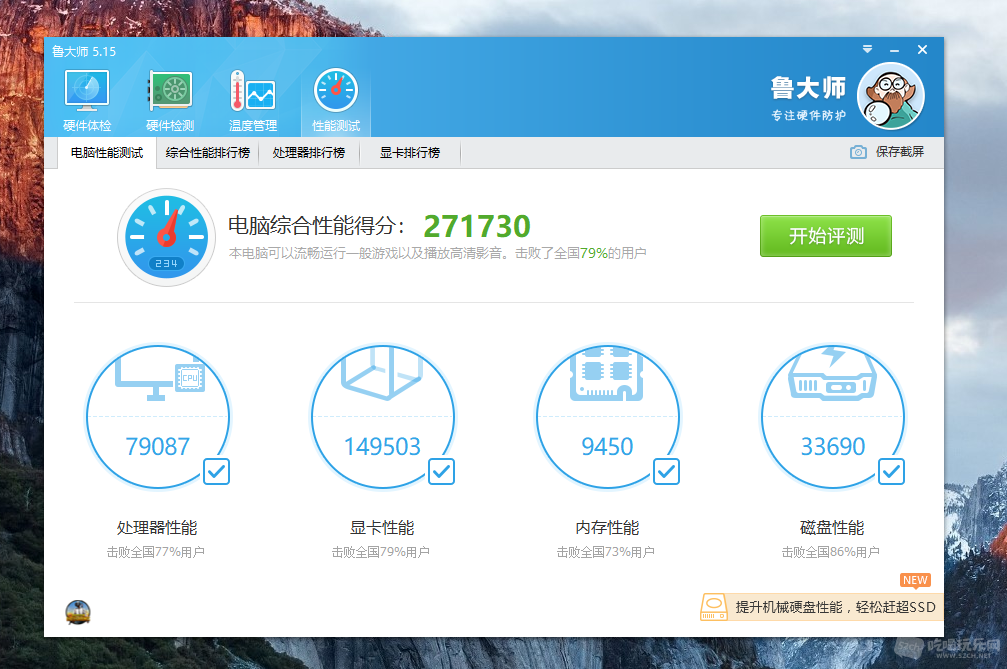Click the memory chip icon
The width and height of the screenshot is (1007, 669).
pyautogui.click(x=607, y=374)
